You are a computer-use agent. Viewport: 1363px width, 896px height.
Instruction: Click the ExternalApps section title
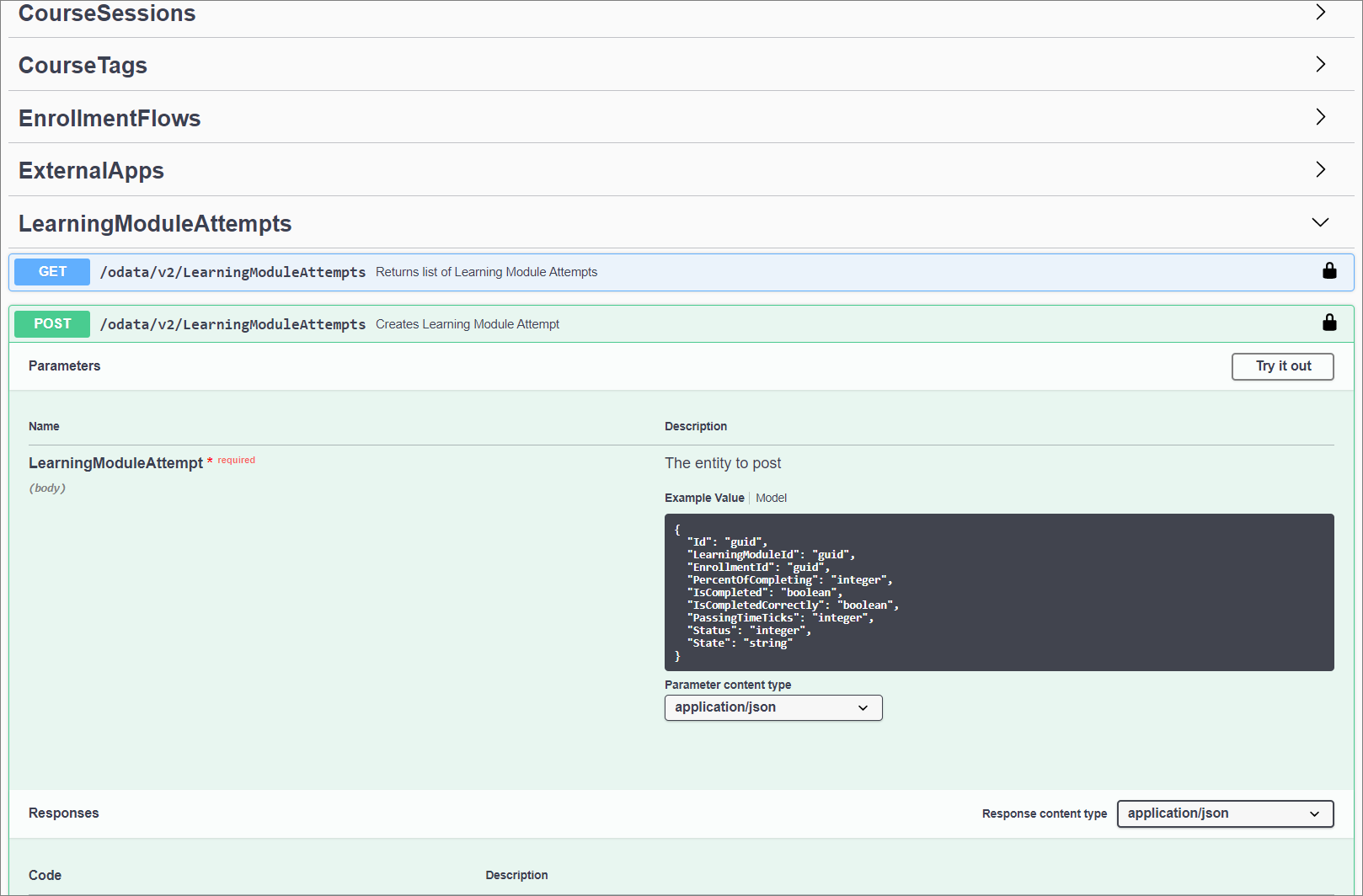(x=91, y=171)
